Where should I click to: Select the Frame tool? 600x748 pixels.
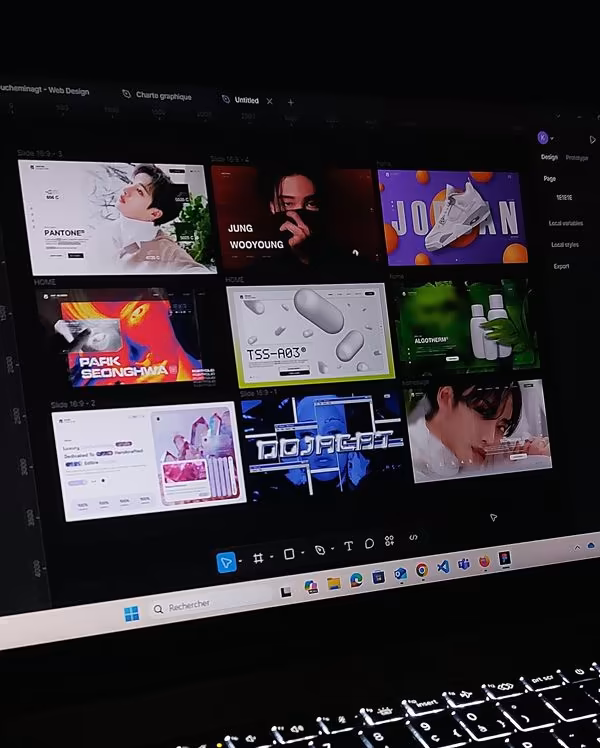pos(258,558)
